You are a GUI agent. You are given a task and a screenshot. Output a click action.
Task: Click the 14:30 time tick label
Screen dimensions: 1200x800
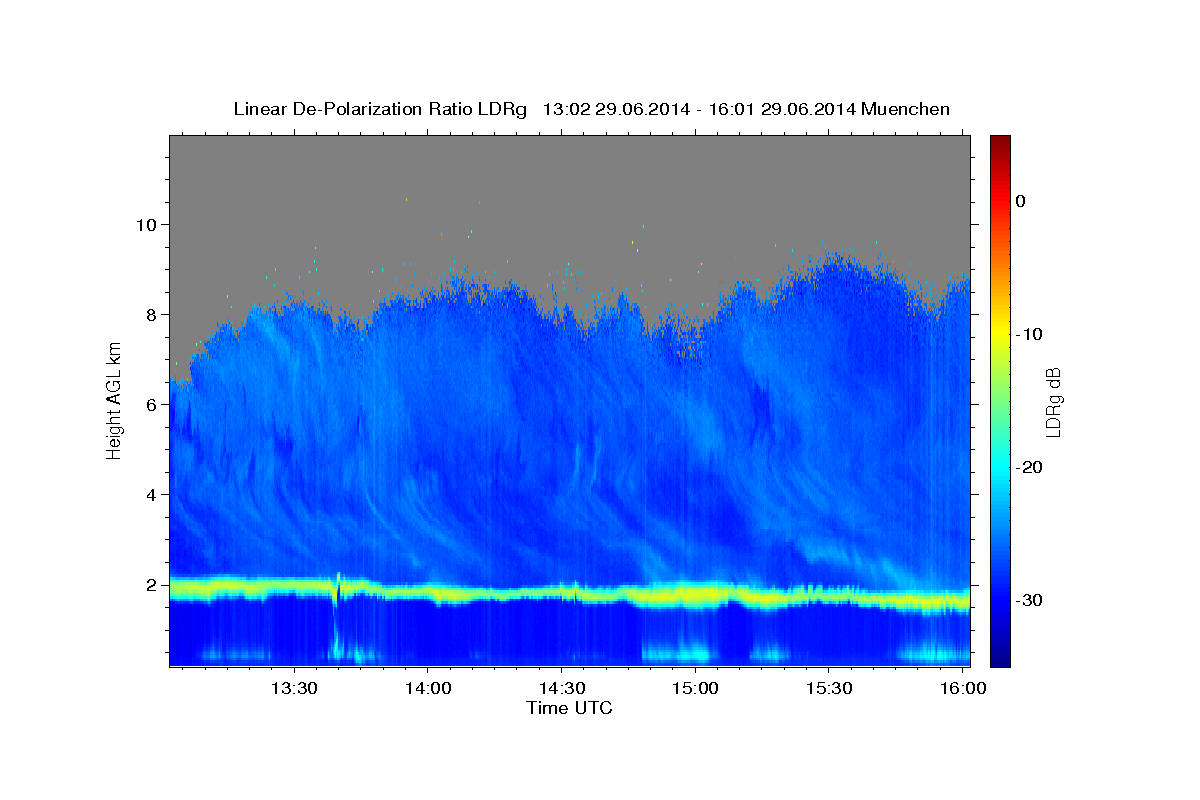tap(561, 689)
